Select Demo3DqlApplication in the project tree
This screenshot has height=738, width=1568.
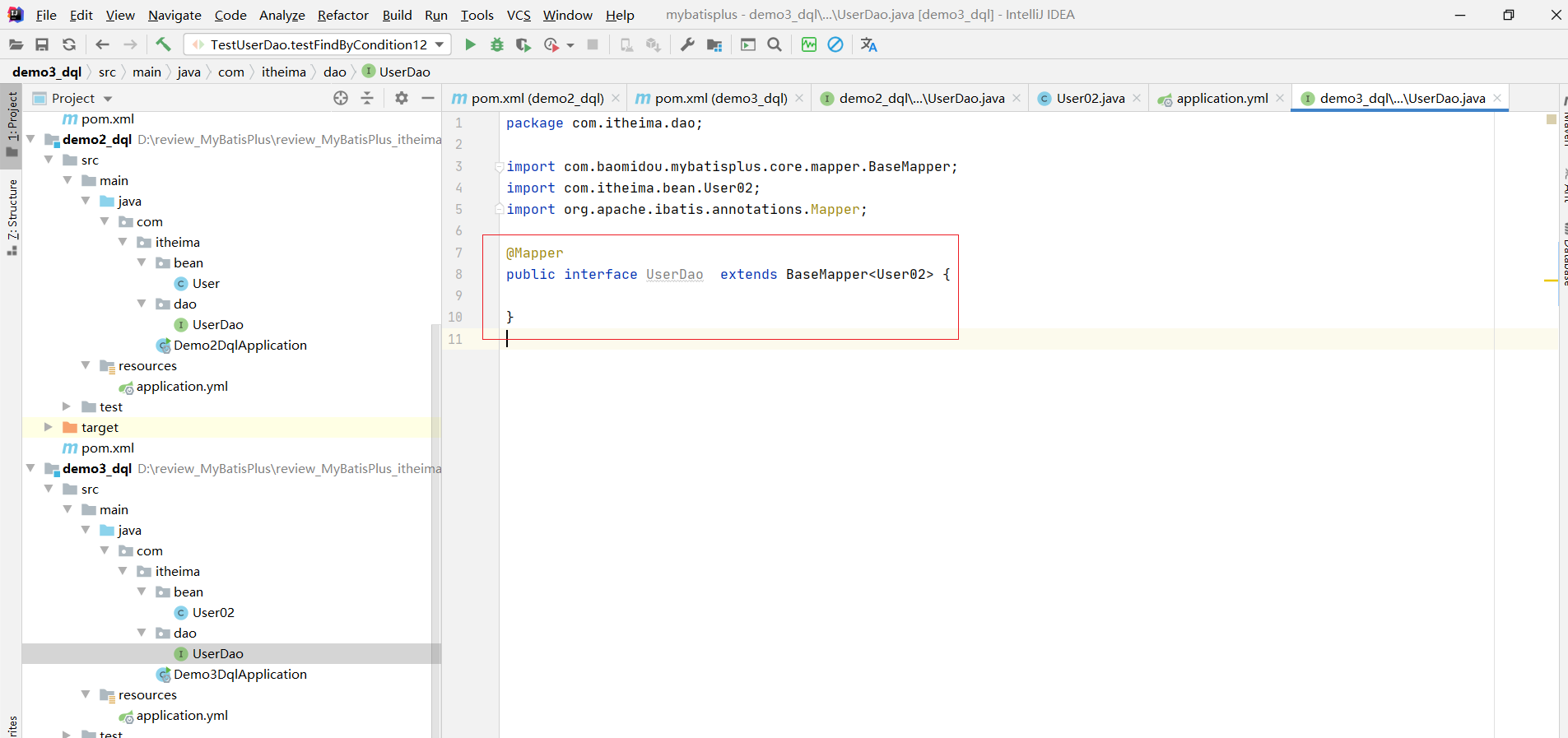240,674
